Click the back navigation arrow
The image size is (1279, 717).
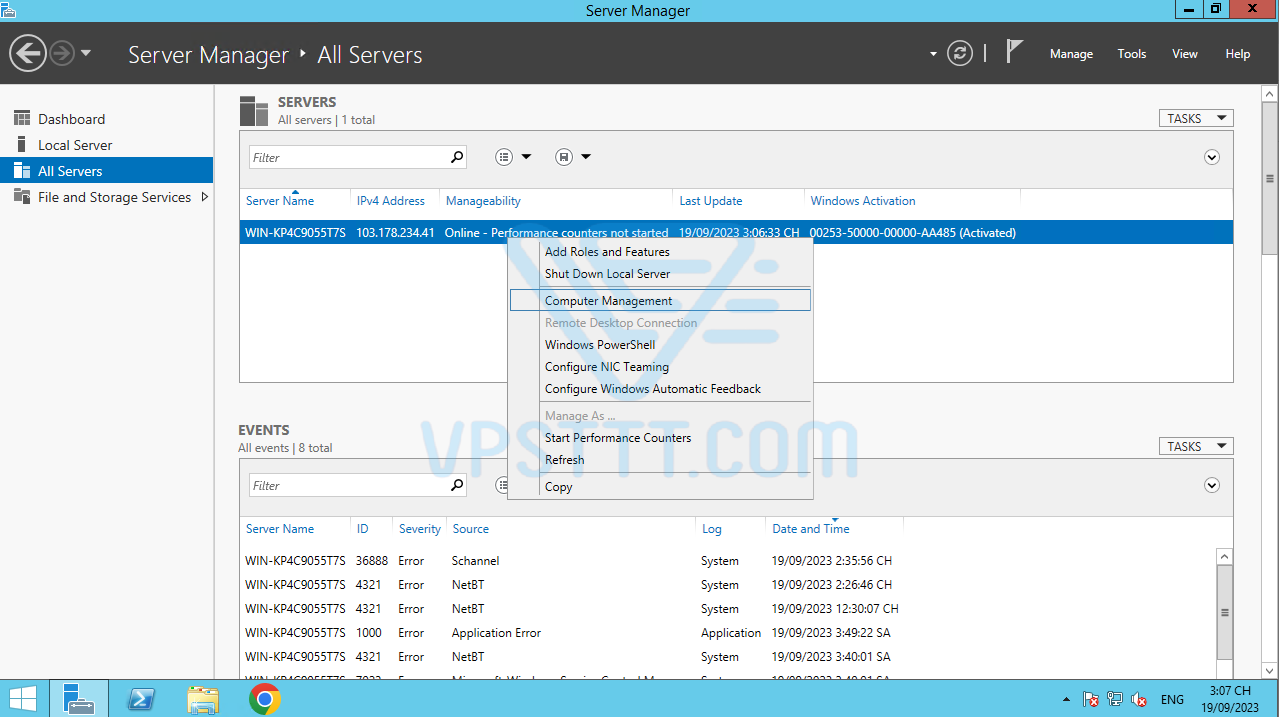[x=28, y=53]
